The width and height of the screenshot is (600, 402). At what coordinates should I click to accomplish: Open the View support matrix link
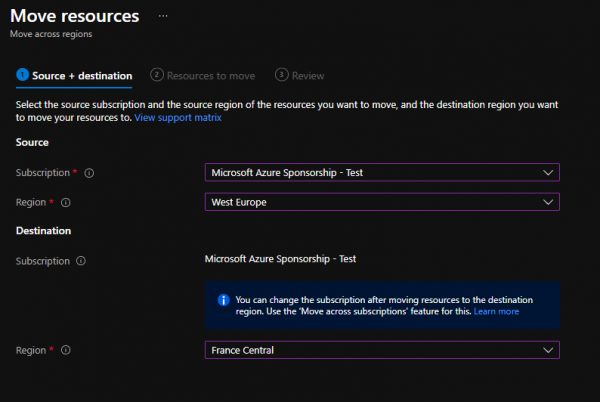178,117
